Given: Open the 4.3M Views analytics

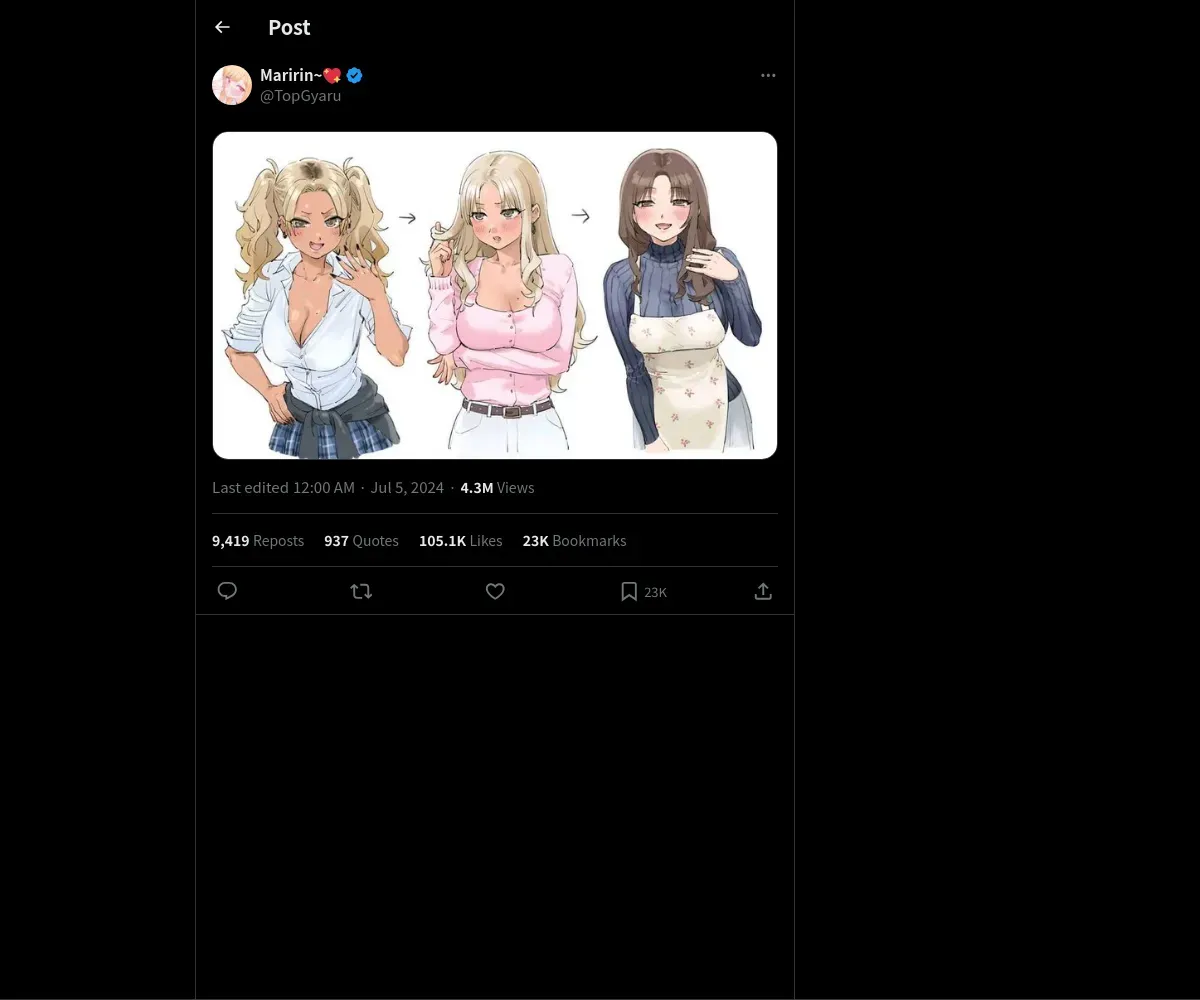Looking at the screenshot, I should 497,488.
